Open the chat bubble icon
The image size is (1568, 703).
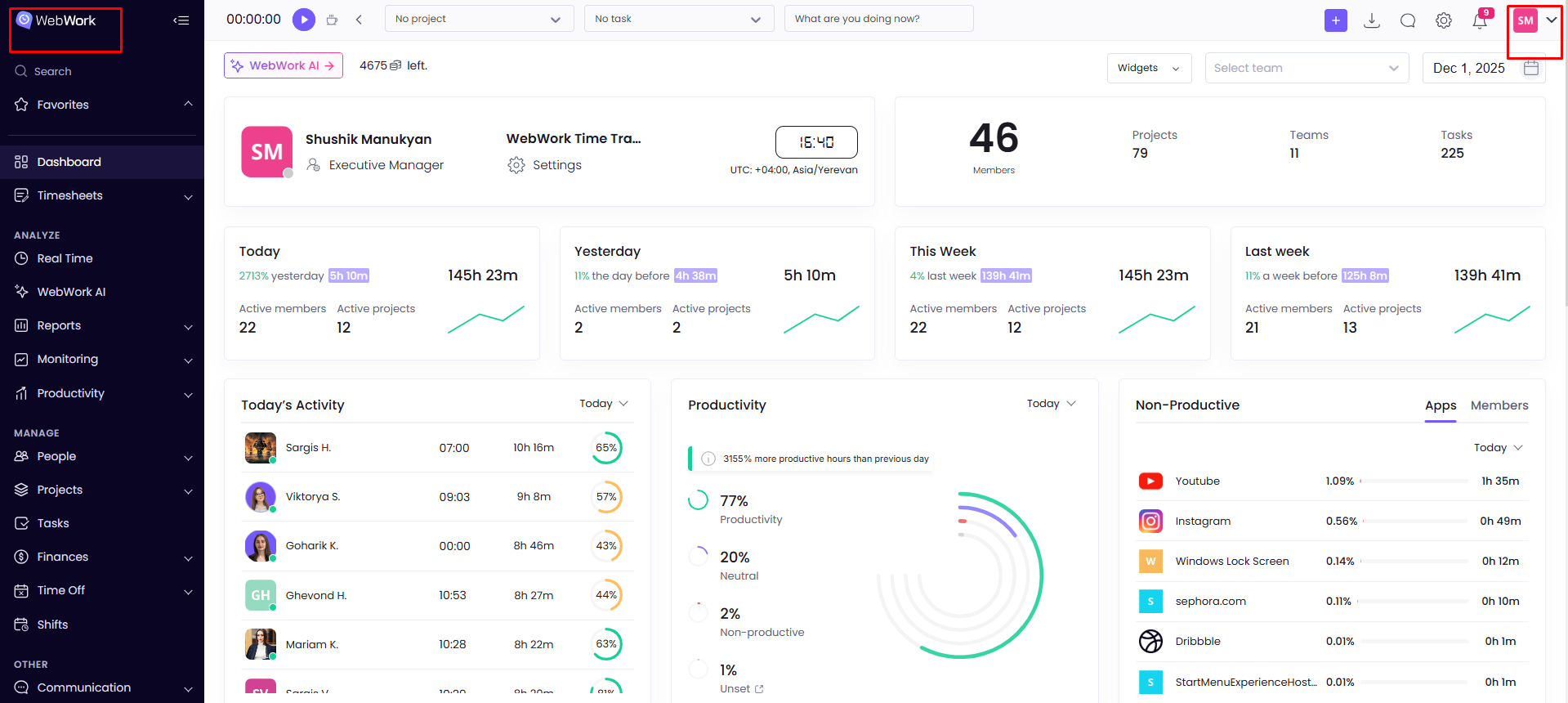(x=1407, y=21)
